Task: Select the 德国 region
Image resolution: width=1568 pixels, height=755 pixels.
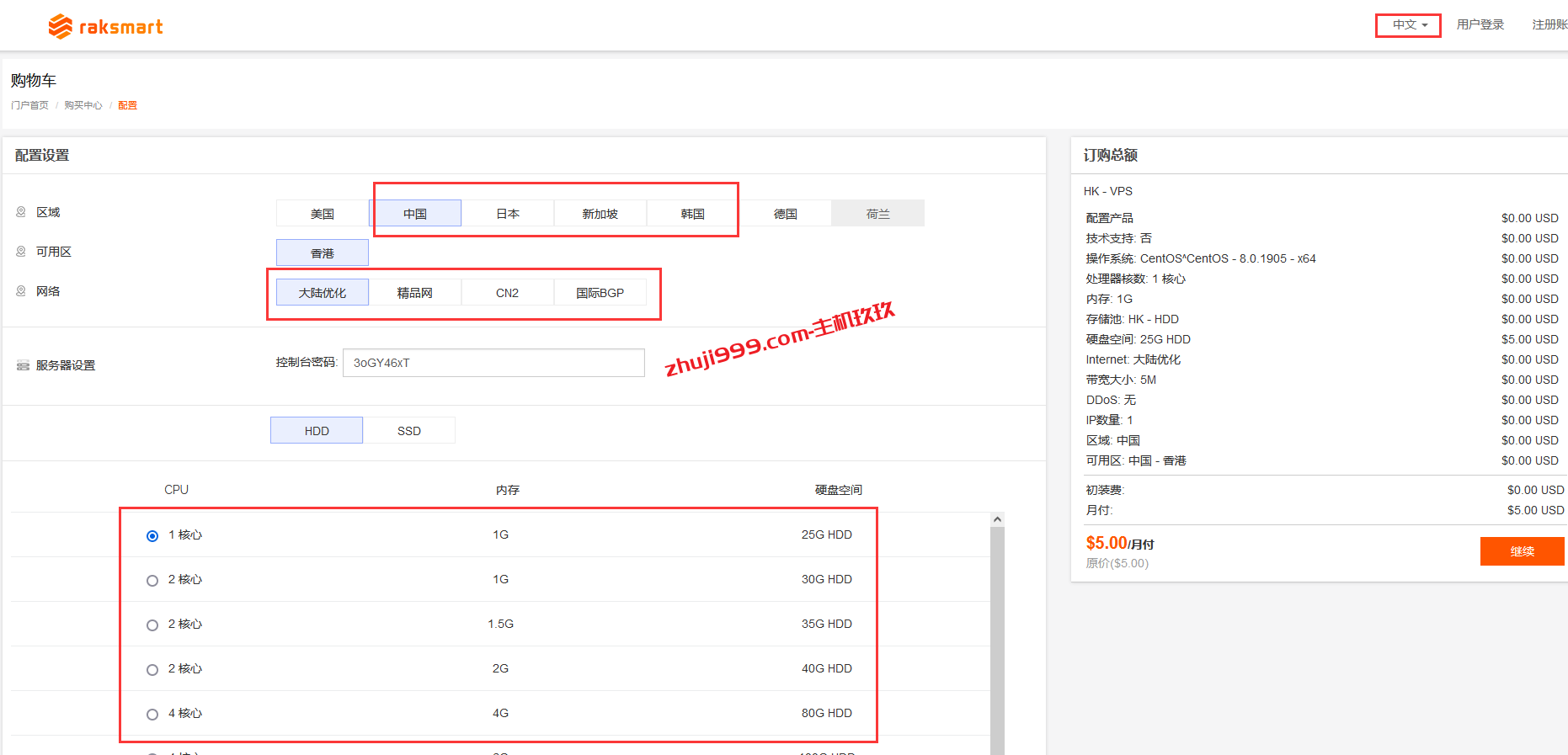Action: click(x=786, y=214)
